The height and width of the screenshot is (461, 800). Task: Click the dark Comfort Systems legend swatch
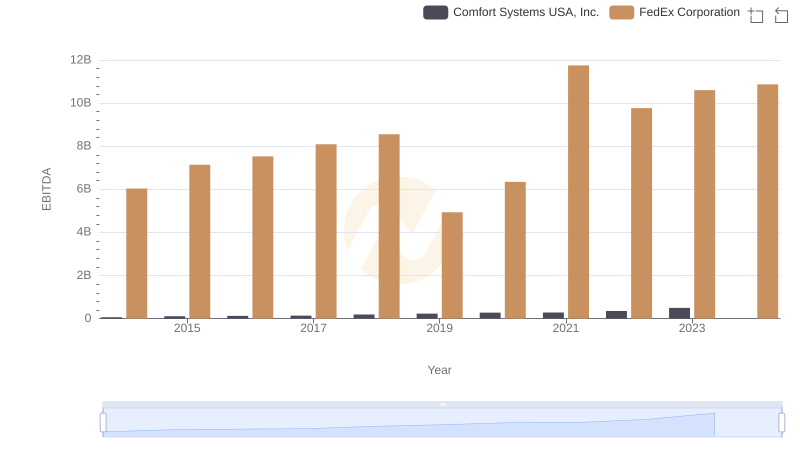coord(435,12)
